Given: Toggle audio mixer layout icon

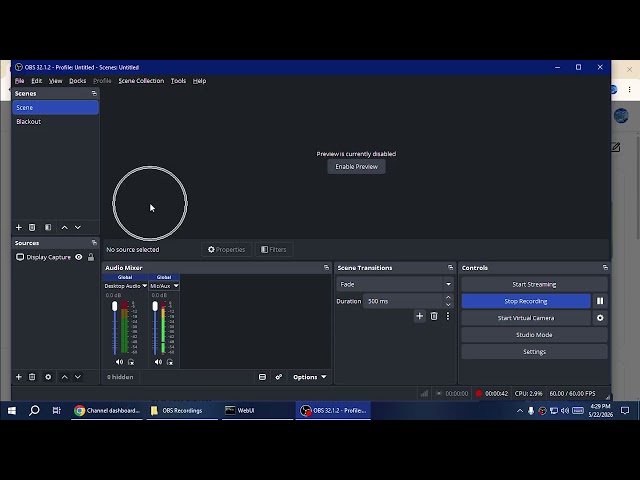Looking at the screenshot, I should click(262, 377).
